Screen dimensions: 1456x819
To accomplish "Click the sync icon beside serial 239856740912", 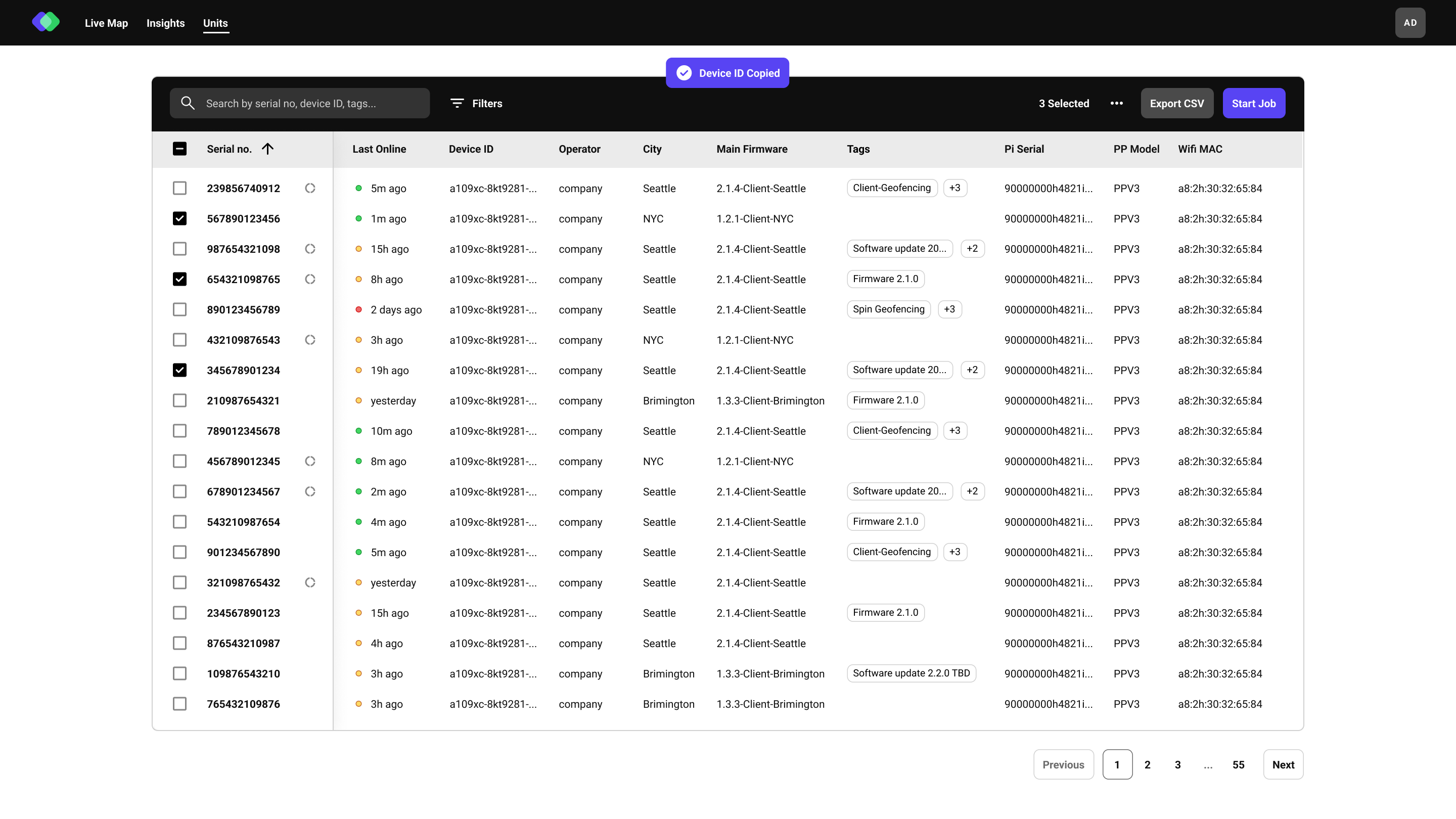I will [310, 188].
